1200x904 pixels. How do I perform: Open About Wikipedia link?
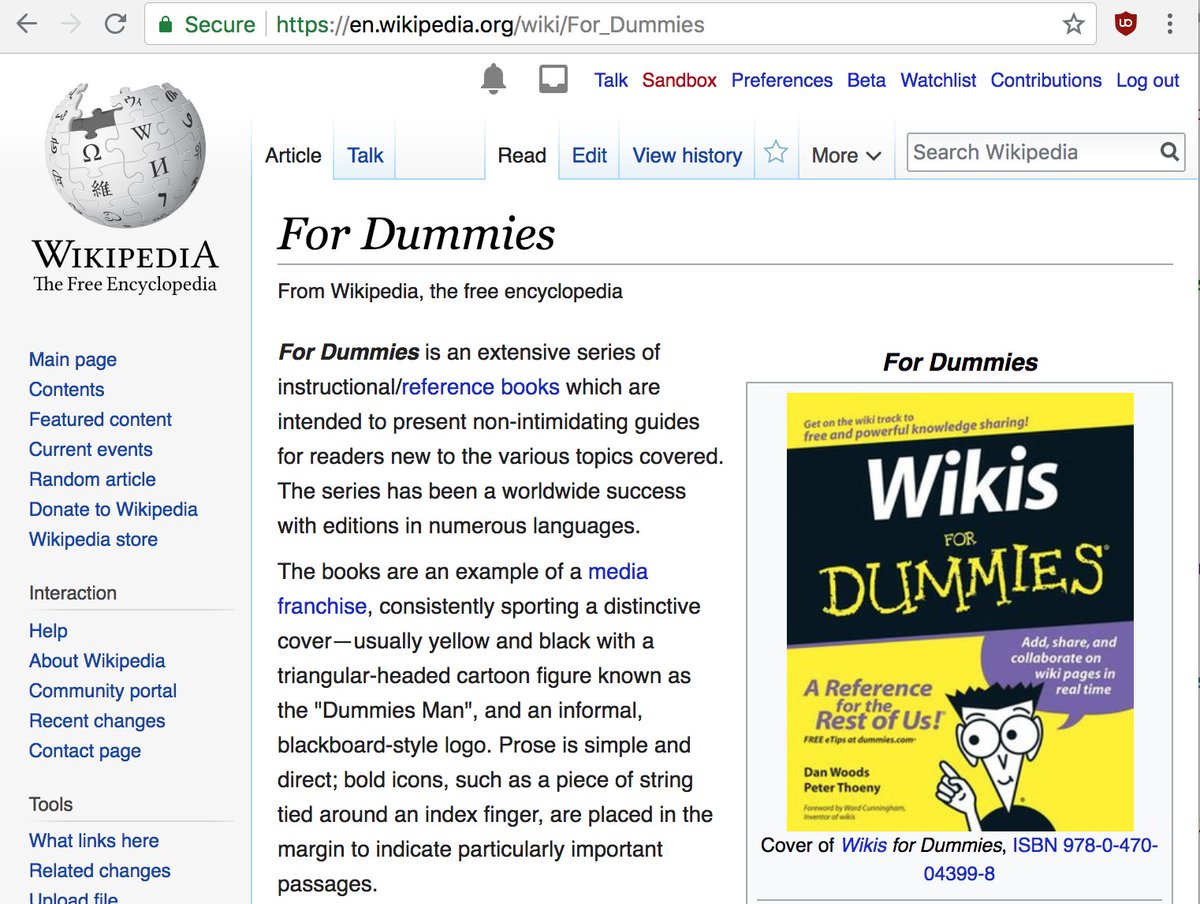pos(97,661)
